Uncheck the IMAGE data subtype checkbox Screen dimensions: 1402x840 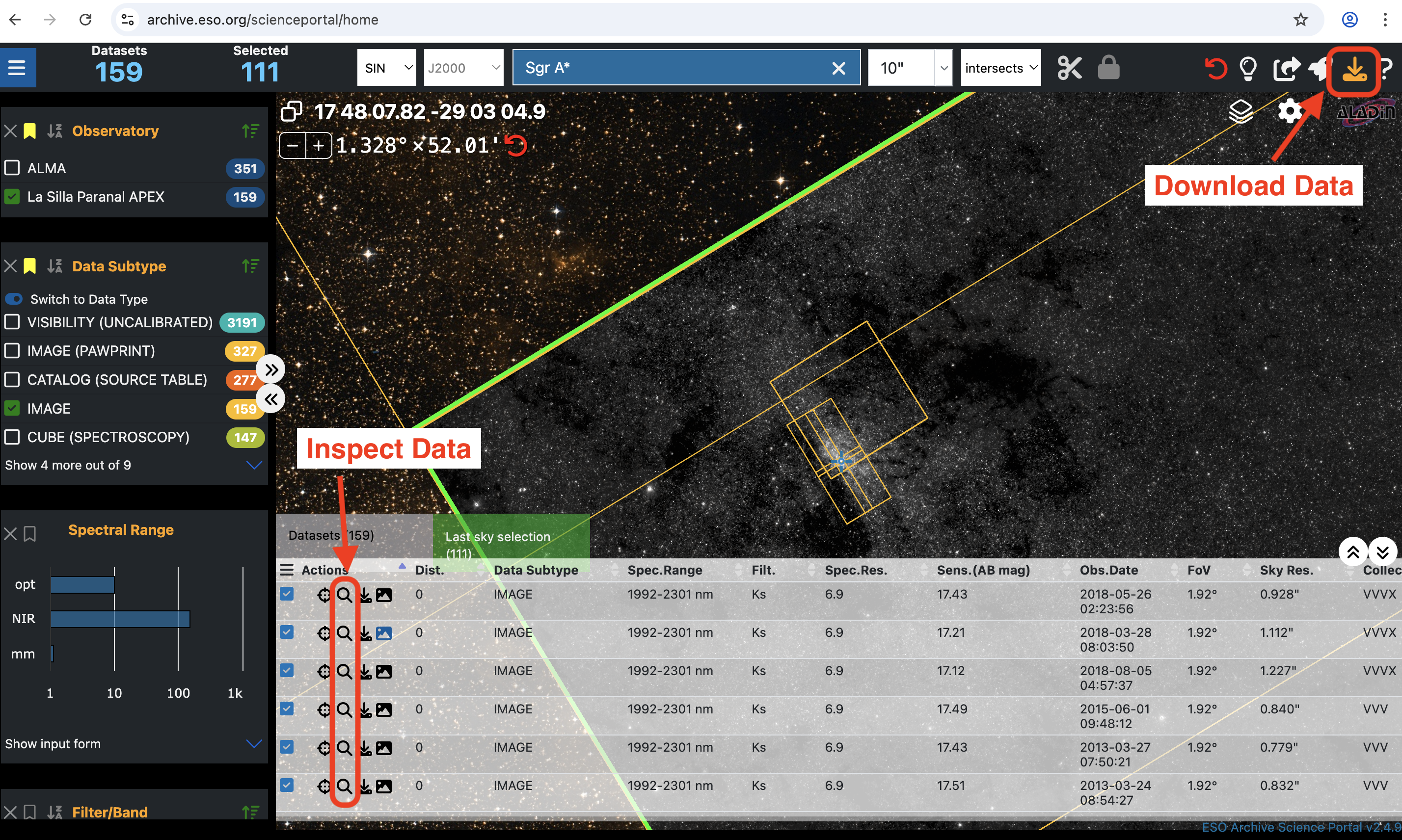click(12, 408)
